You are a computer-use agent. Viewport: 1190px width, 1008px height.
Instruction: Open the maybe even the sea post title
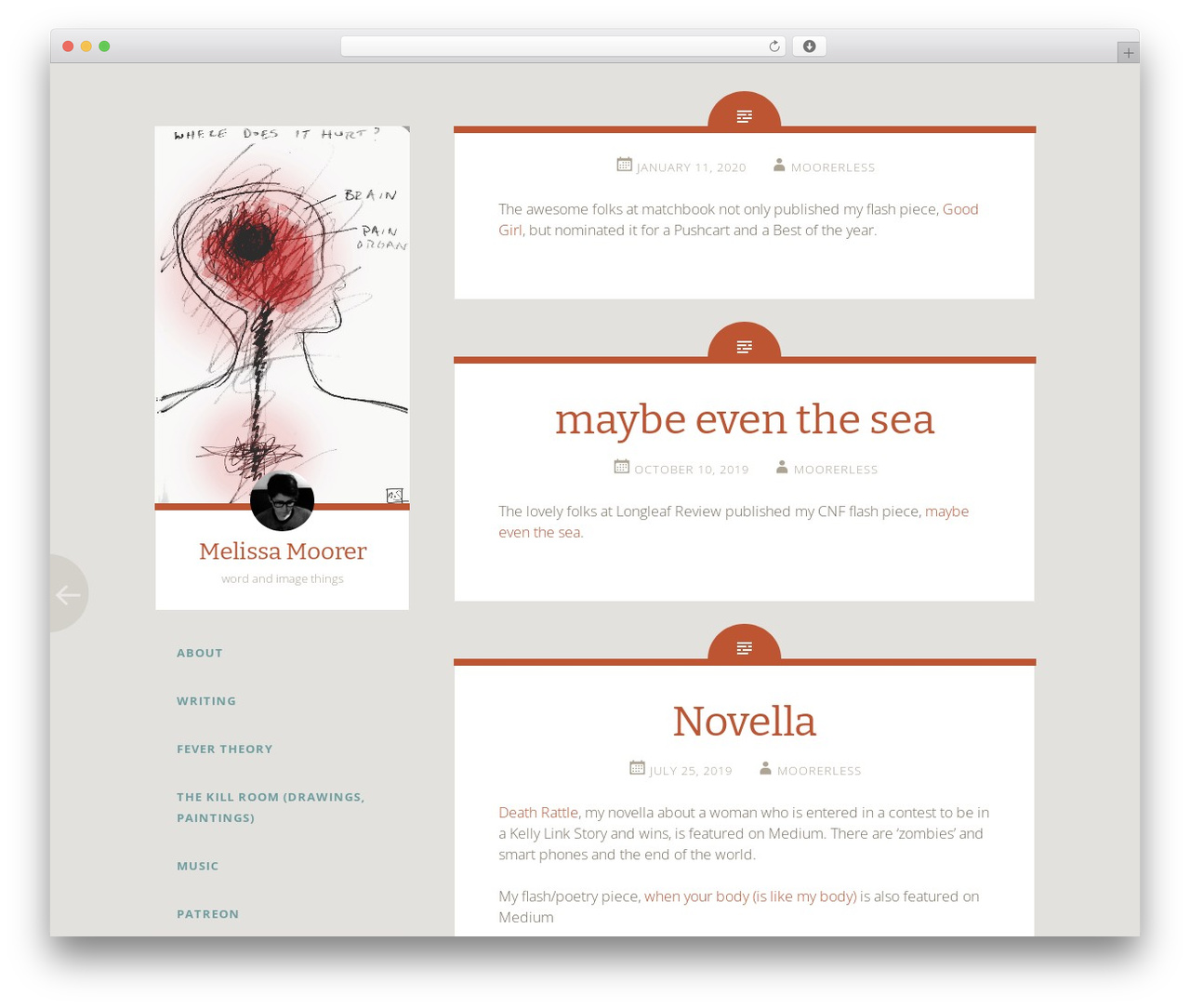pyautogui.click(x=745, y=419)
